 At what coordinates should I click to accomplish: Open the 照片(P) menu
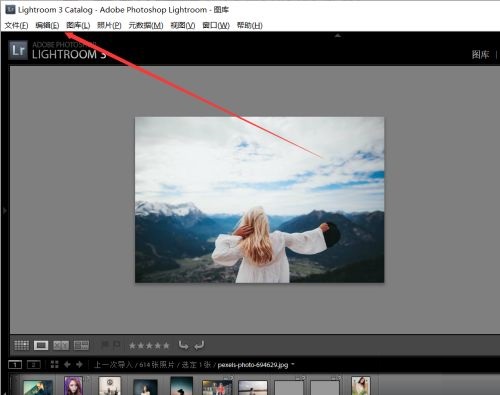109,25
